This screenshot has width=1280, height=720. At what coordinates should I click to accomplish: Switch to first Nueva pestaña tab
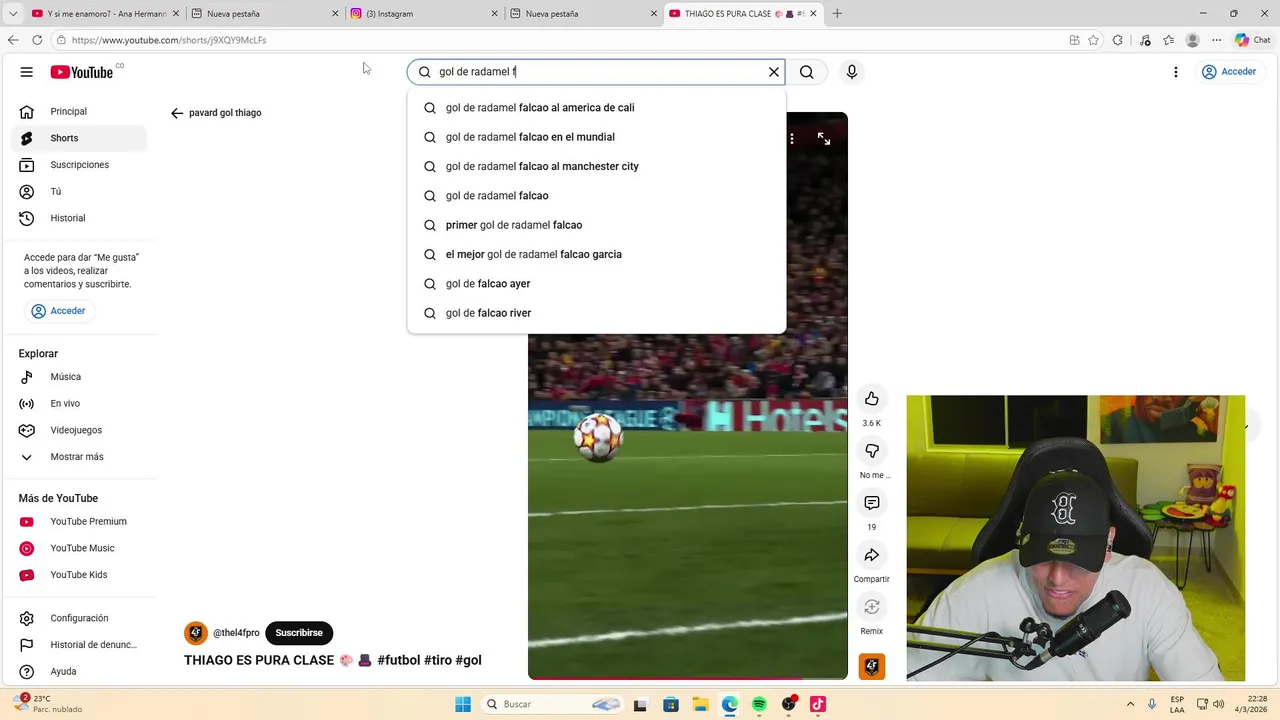265,14
